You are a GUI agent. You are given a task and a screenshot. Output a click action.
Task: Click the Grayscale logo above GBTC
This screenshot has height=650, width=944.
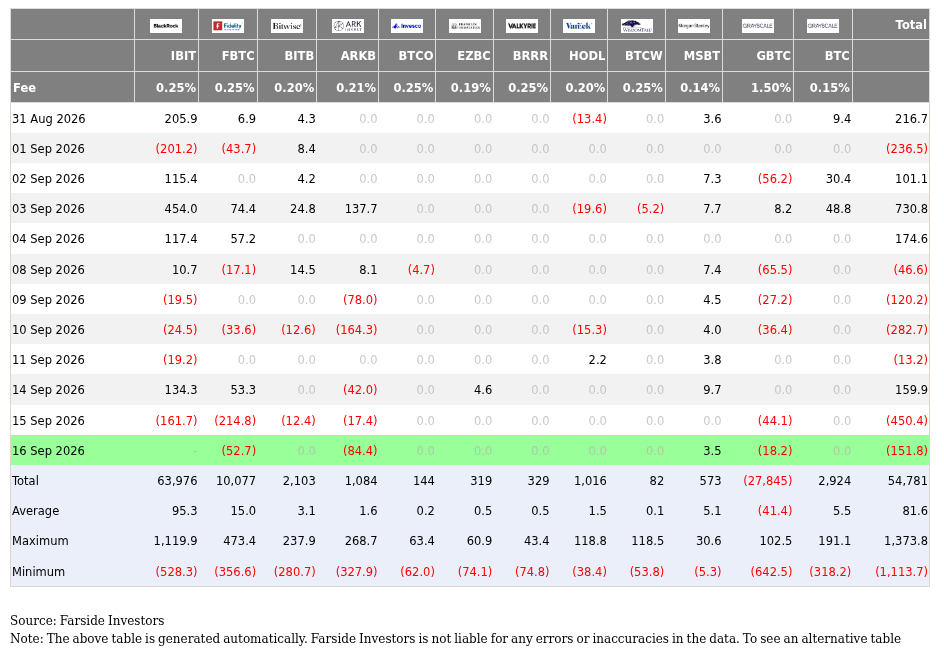757,26
